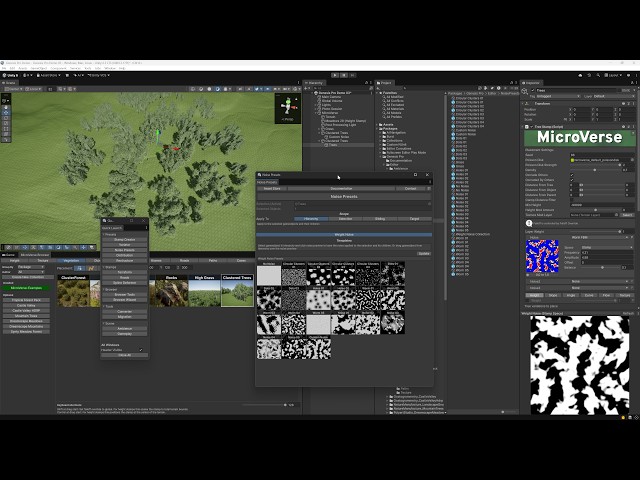Open the Layer dropdown showing Default
Viewport: 640px width, 480px height.
click(613, 96)
